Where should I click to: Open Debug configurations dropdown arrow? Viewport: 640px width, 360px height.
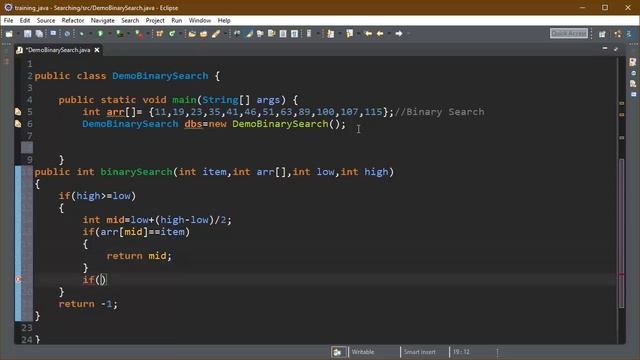click(x=90, y=34)
